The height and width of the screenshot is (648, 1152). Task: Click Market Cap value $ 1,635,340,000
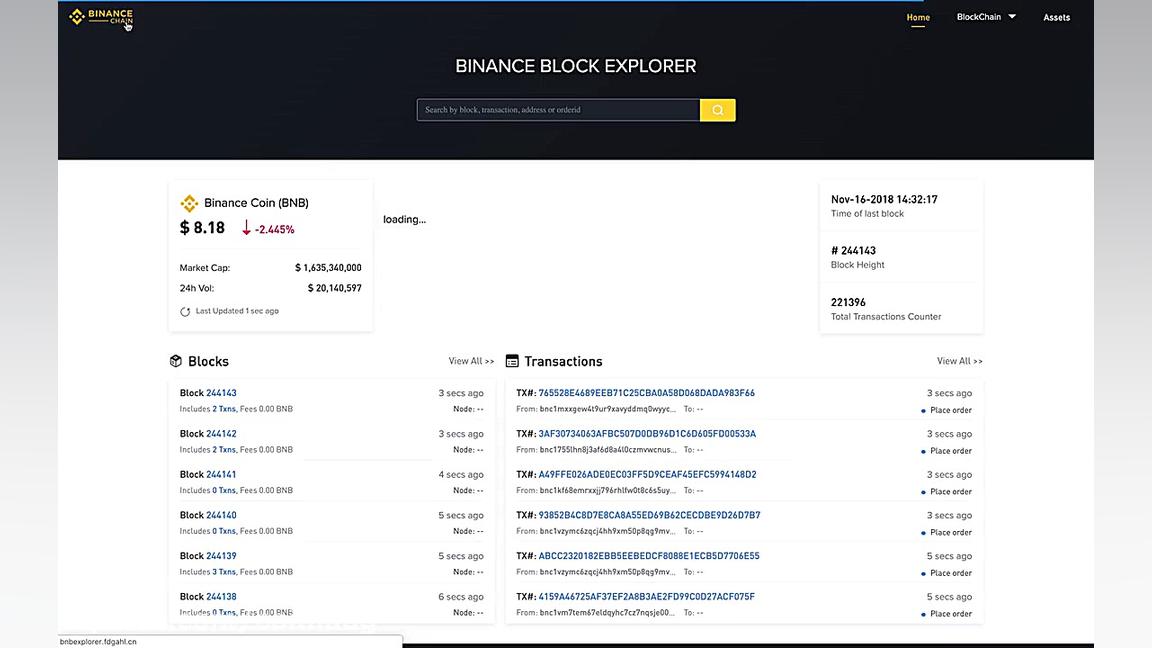pos(328,268)
